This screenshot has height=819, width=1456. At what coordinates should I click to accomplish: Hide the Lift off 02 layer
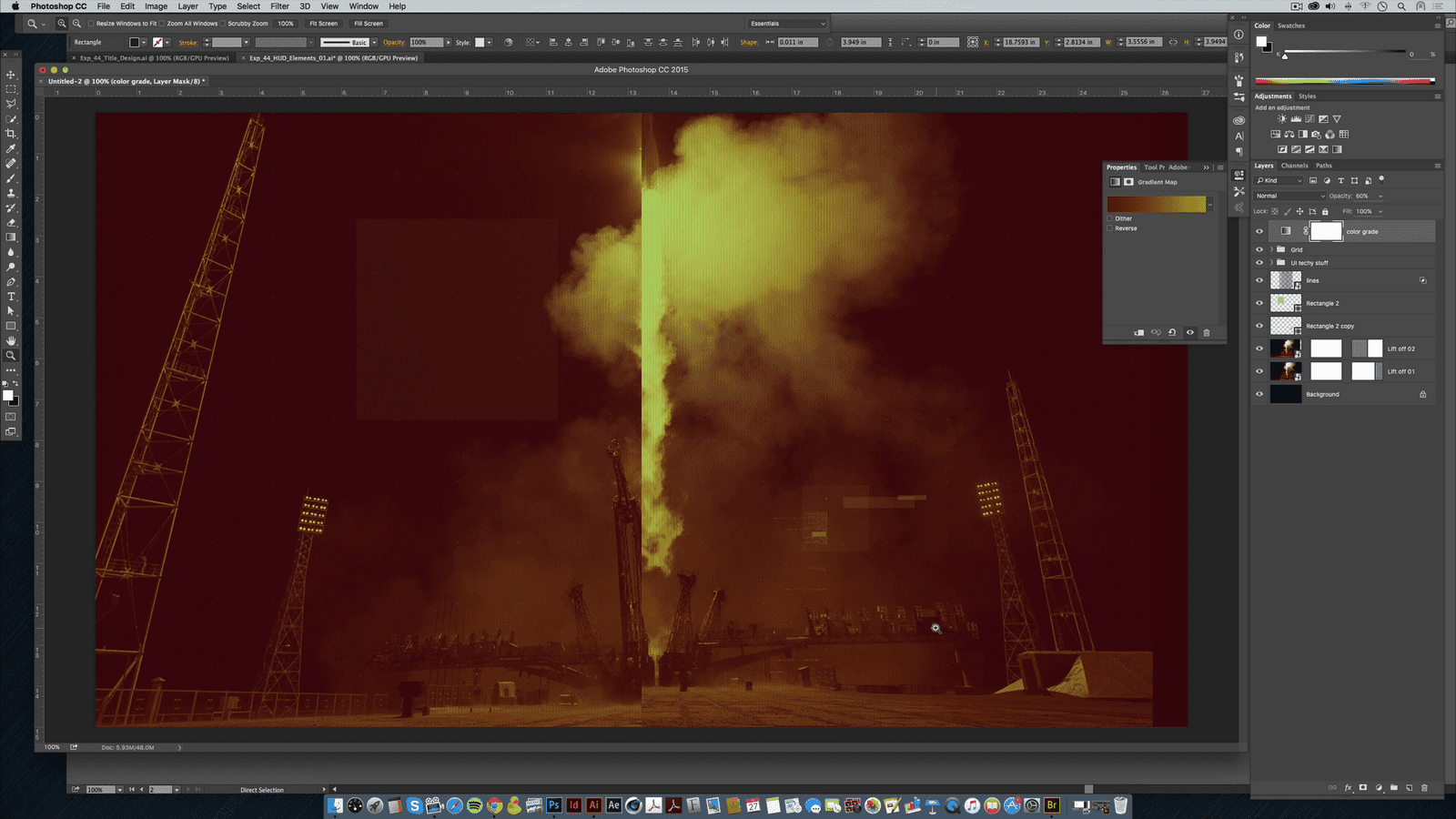coord(1259,349)
